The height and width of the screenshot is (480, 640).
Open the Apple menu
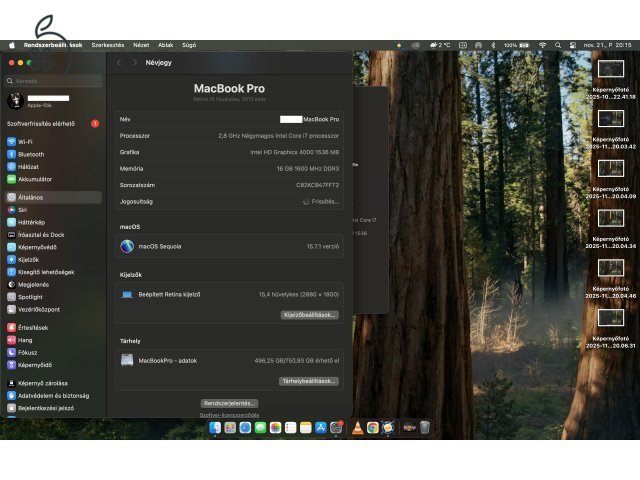(x=12, y=45)
